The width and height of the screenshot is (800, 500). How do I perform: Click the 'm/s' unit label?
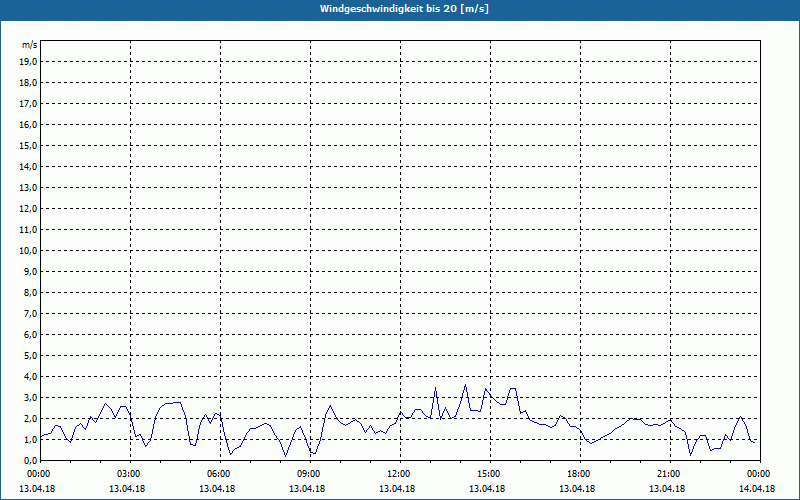[30, 45]
